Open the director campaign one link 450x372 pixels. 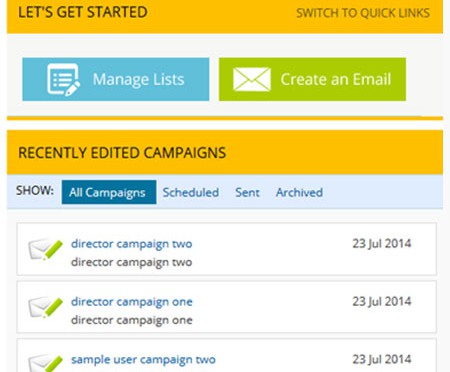point(131,302)
